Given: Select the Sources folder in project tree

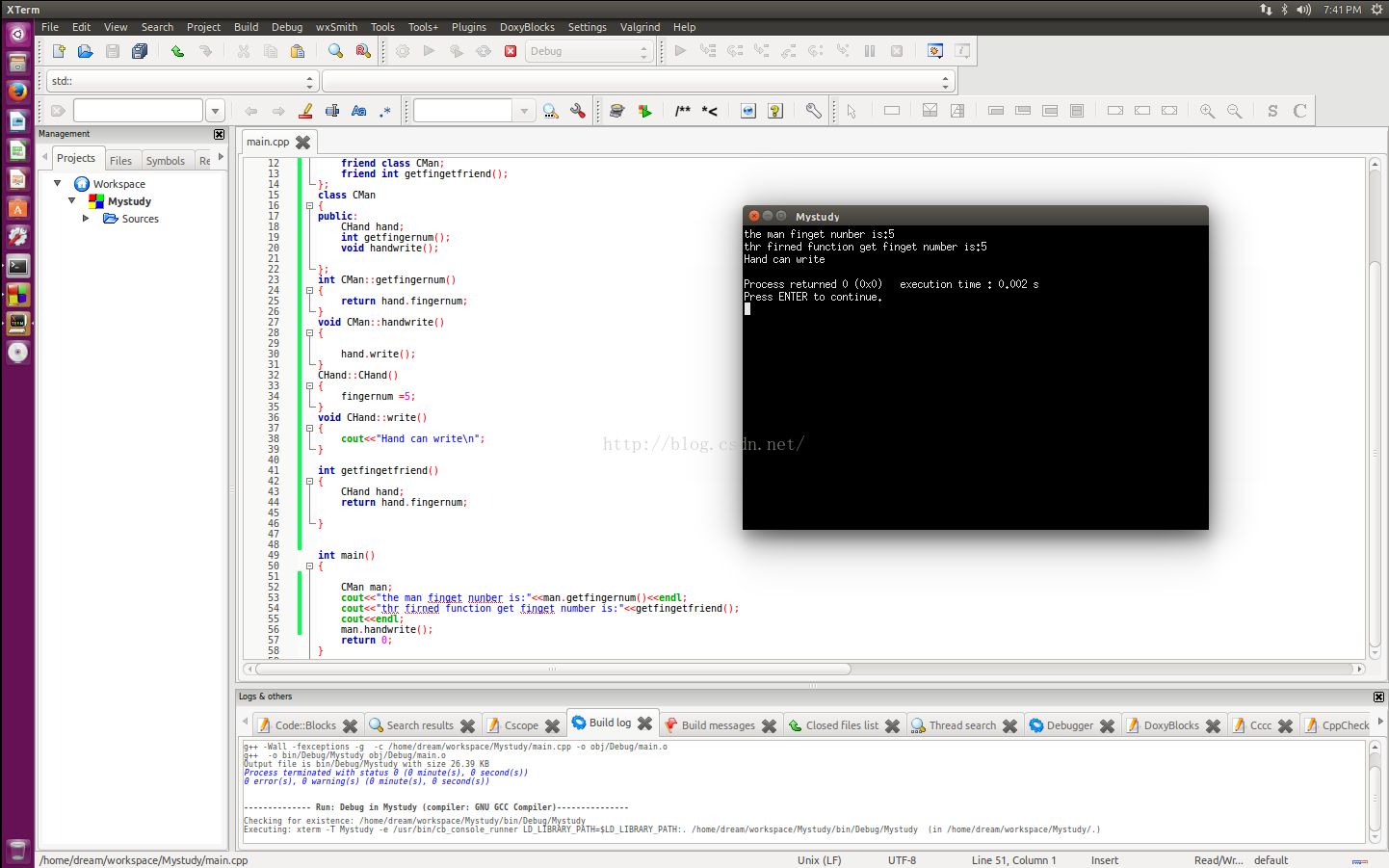Looking at the screenshot, I should (140, 219).
